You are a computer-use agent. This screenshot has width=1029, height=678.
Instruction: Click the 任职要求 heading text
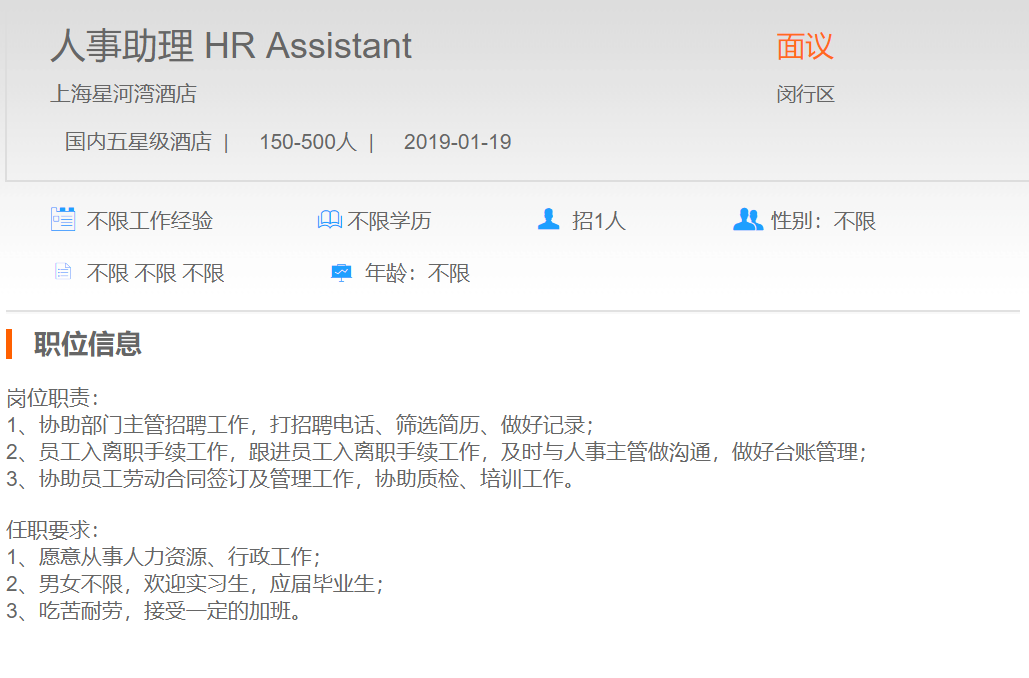tap(52, 531)
